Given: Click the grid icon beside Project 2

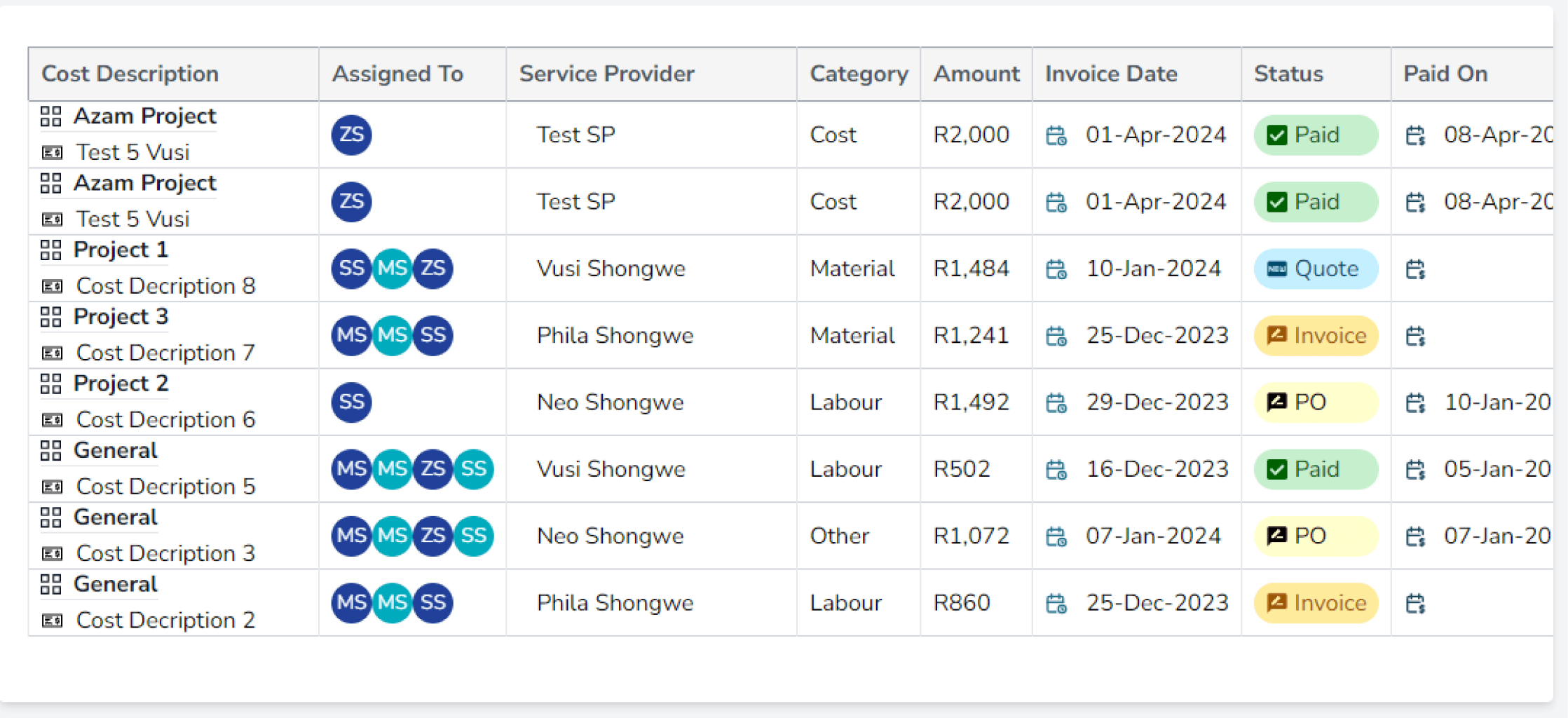Looking at the screenshot, I should pyautogui.click(x=50, y=384).
